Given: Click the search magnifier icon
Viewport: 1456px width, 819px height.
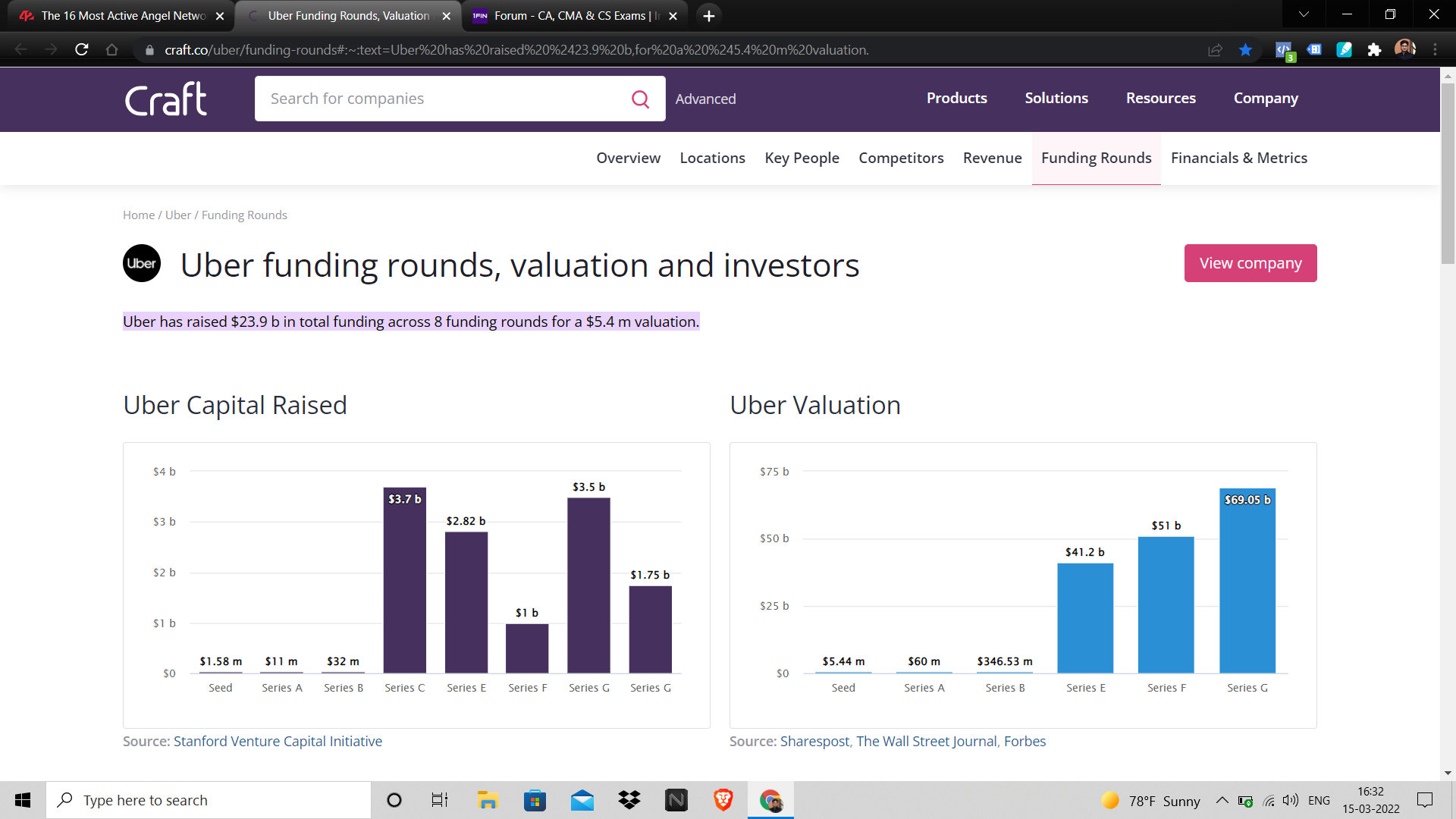Looking at the screenshot, I should (640, 99).
